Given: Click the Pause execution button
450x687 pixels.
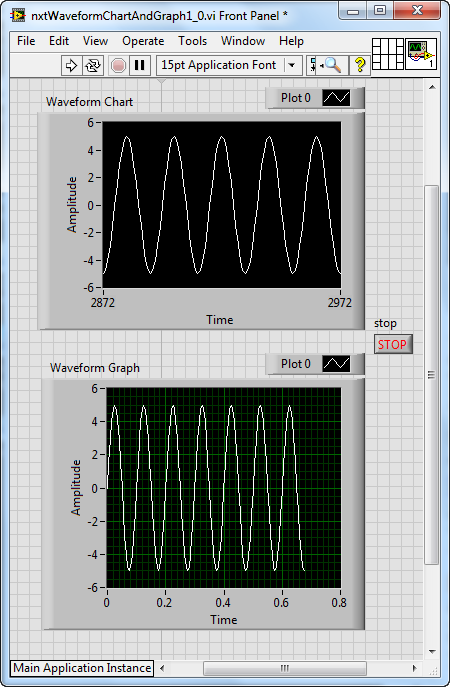Looking at the screenshot, I should coord(140,66).
